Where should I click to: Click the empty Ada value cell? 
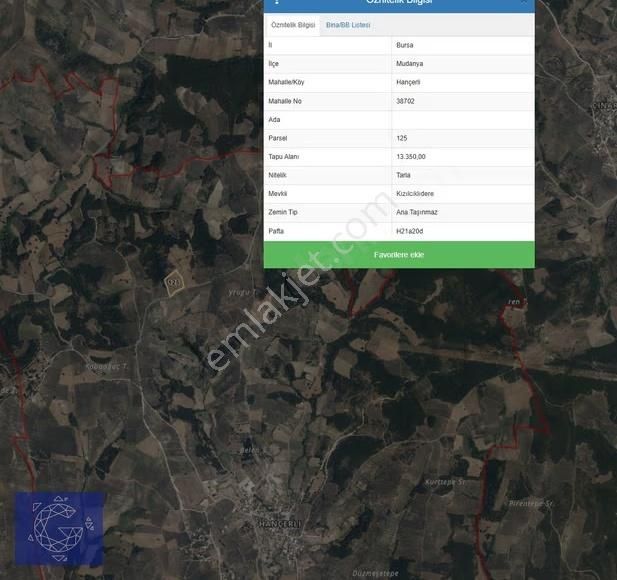point(463,120)
